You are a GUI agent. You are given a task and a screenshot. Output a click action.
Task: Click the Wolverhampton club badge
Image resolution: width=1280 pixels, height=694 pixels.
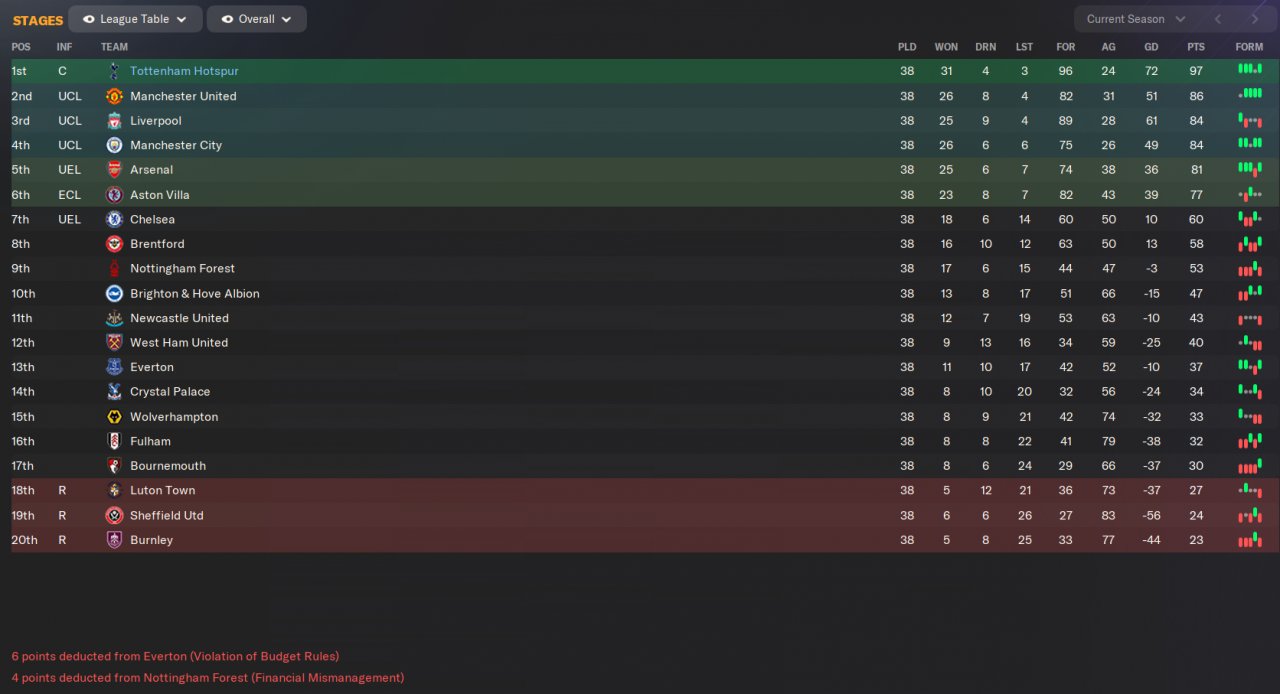click(114, 417)
